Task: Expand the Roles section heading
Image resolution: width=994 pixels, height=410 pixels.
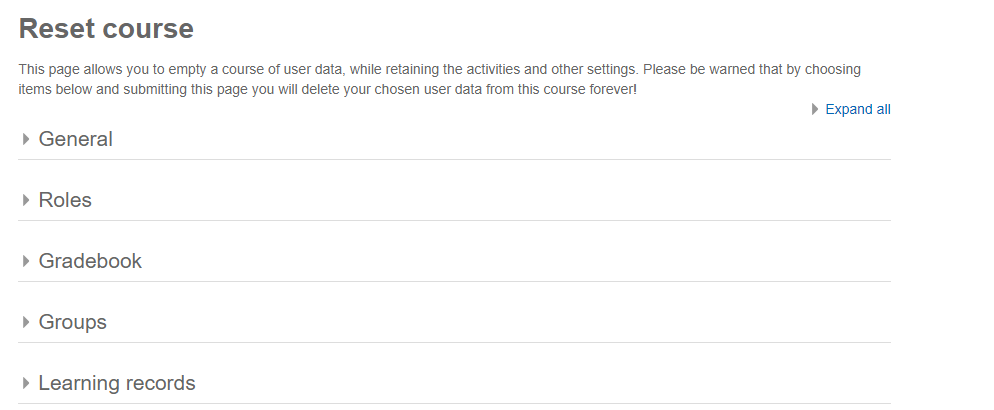Action: (65, 201)
